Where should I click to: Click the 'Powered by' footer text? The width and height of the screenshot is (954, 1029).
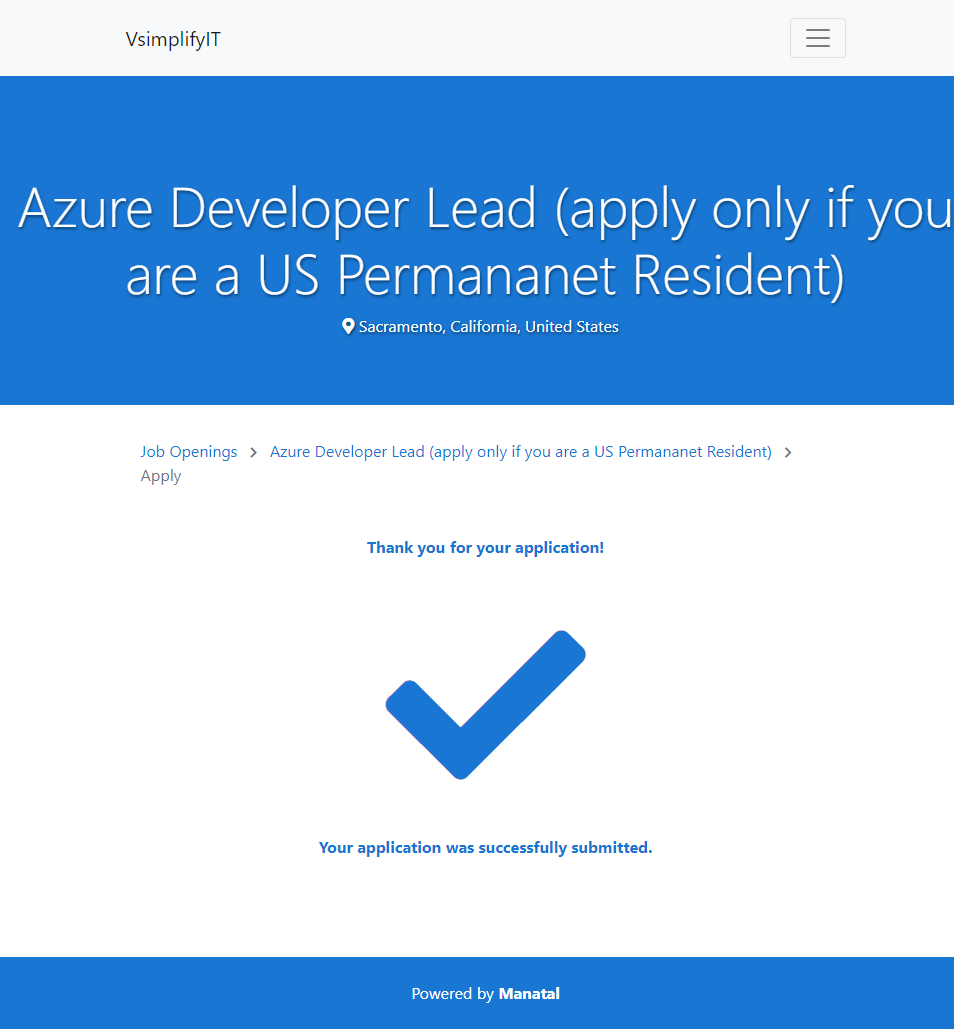(452, 994)
